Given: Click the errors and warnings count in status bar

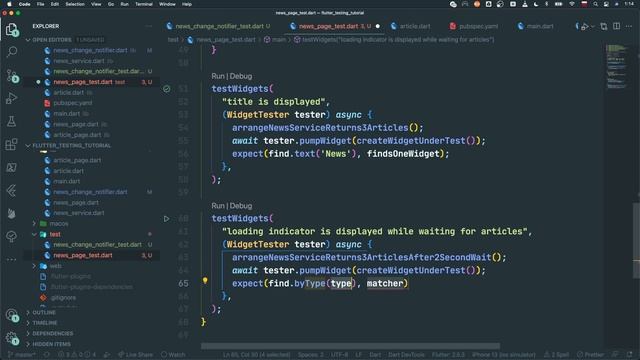Looking at the screenshot, I should (x=76, y=355).
